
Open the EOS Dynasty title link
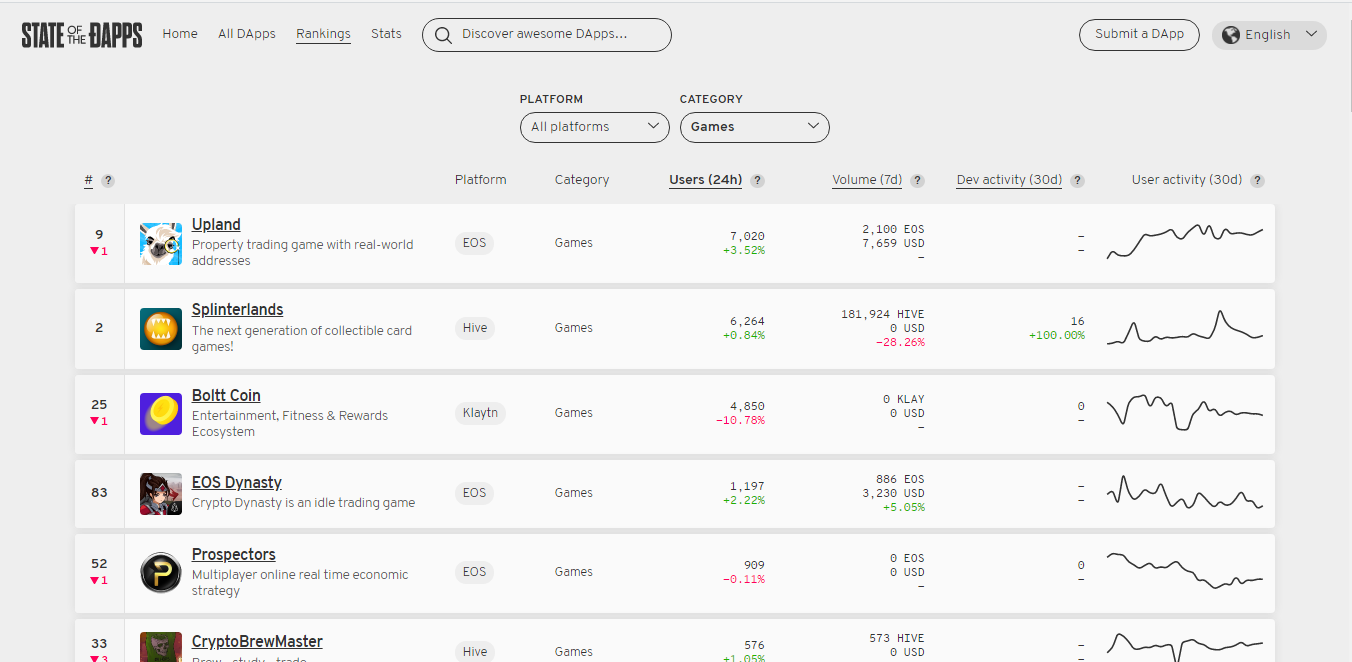[237, 483]
